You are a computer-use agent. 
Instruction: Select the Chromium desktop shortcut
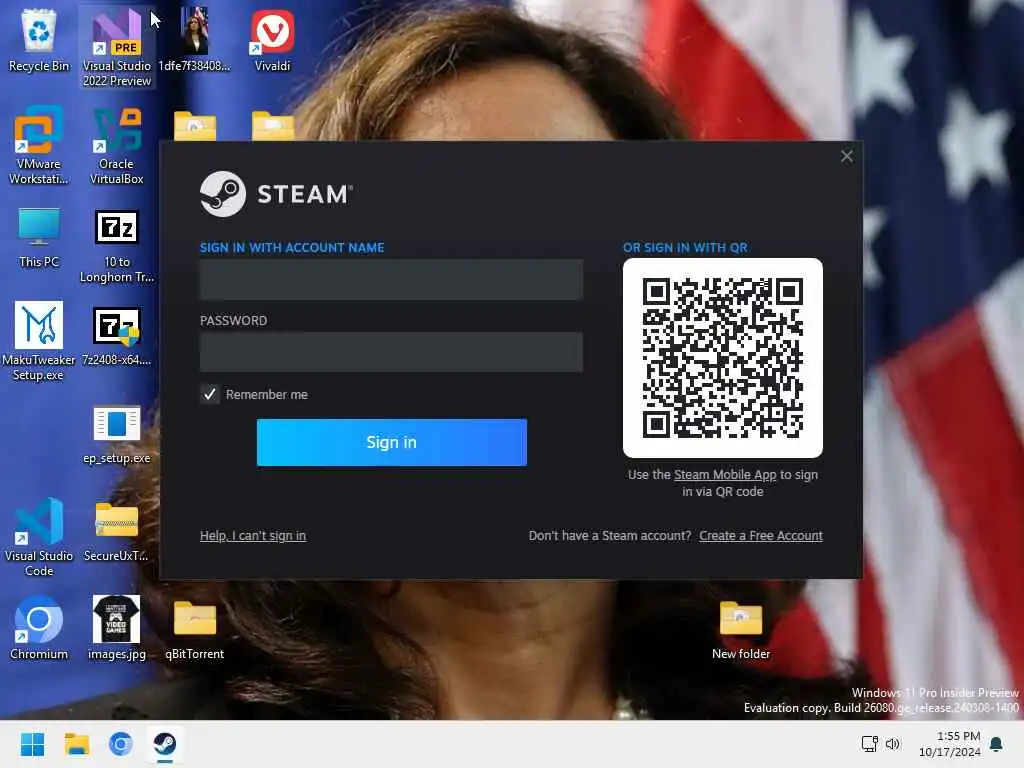[x=39, y=628]
